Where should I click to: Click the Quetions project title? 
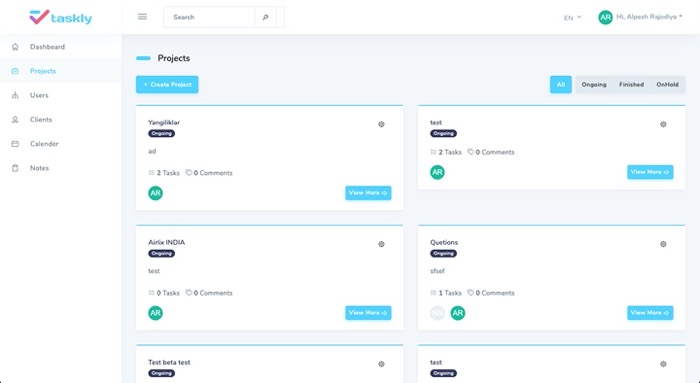pos(444,242)
